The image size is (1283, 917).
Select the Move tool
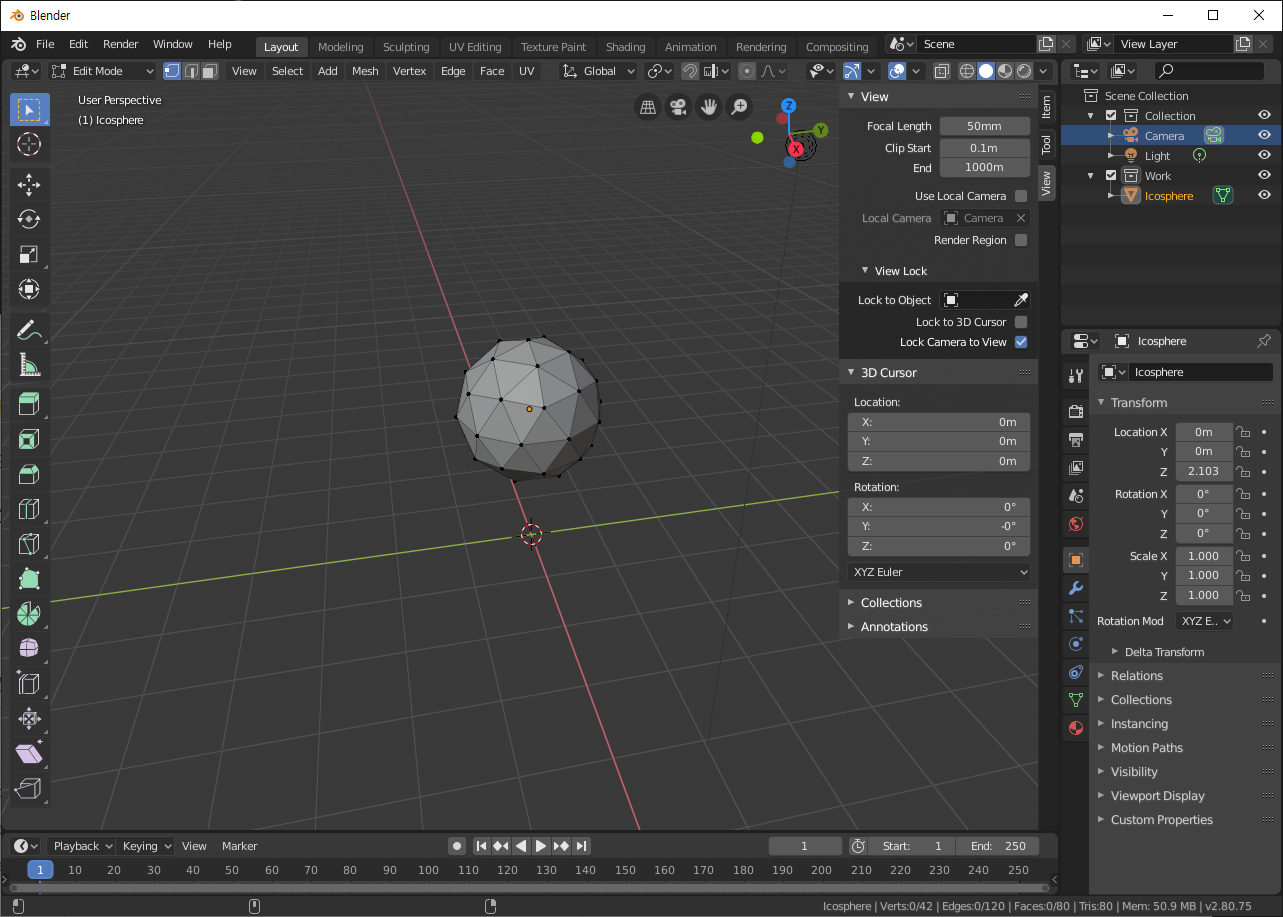point(29,184)
